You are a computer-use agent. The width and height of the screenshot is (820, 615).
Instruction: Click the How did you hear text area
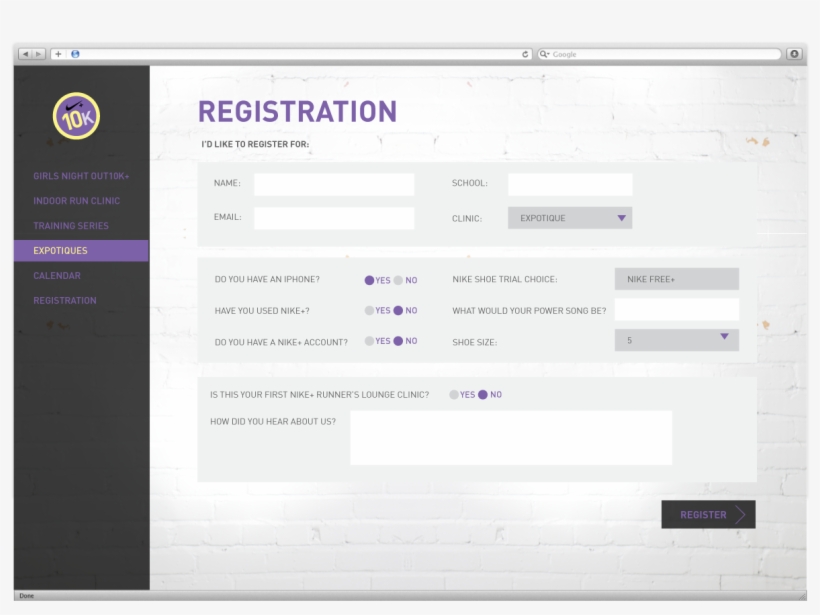[x=511, y=438]
